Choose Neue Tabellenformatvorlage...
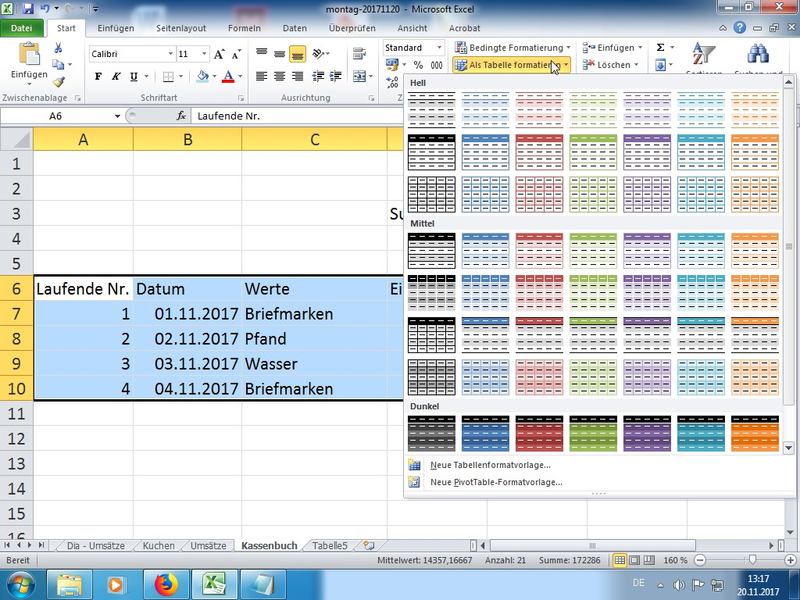 tap(490, 465)
